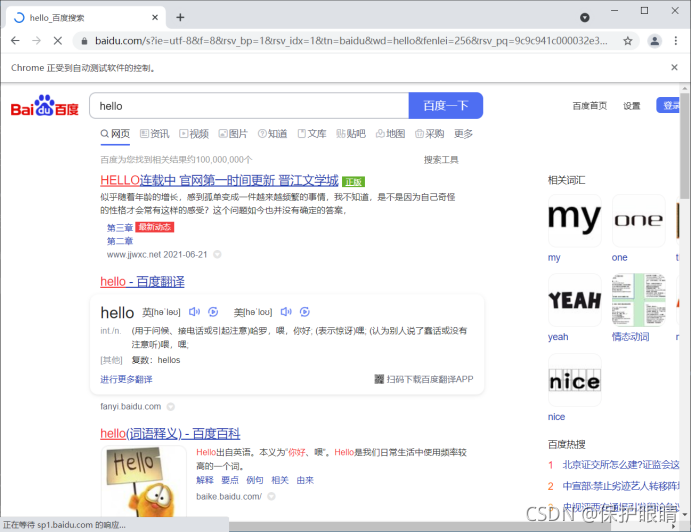Open 解释 baike sublink

[205, 480]
